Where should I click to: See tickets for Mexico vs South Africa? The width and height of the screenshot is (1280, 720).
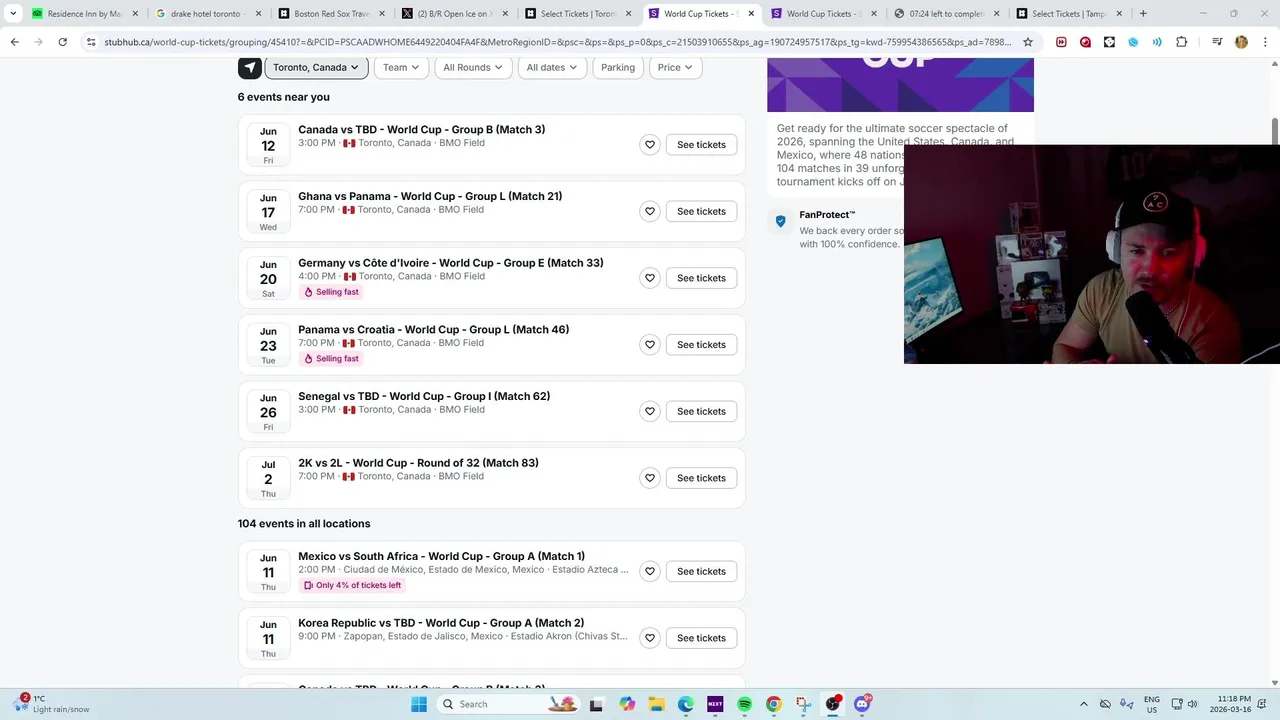coord(701,571)
